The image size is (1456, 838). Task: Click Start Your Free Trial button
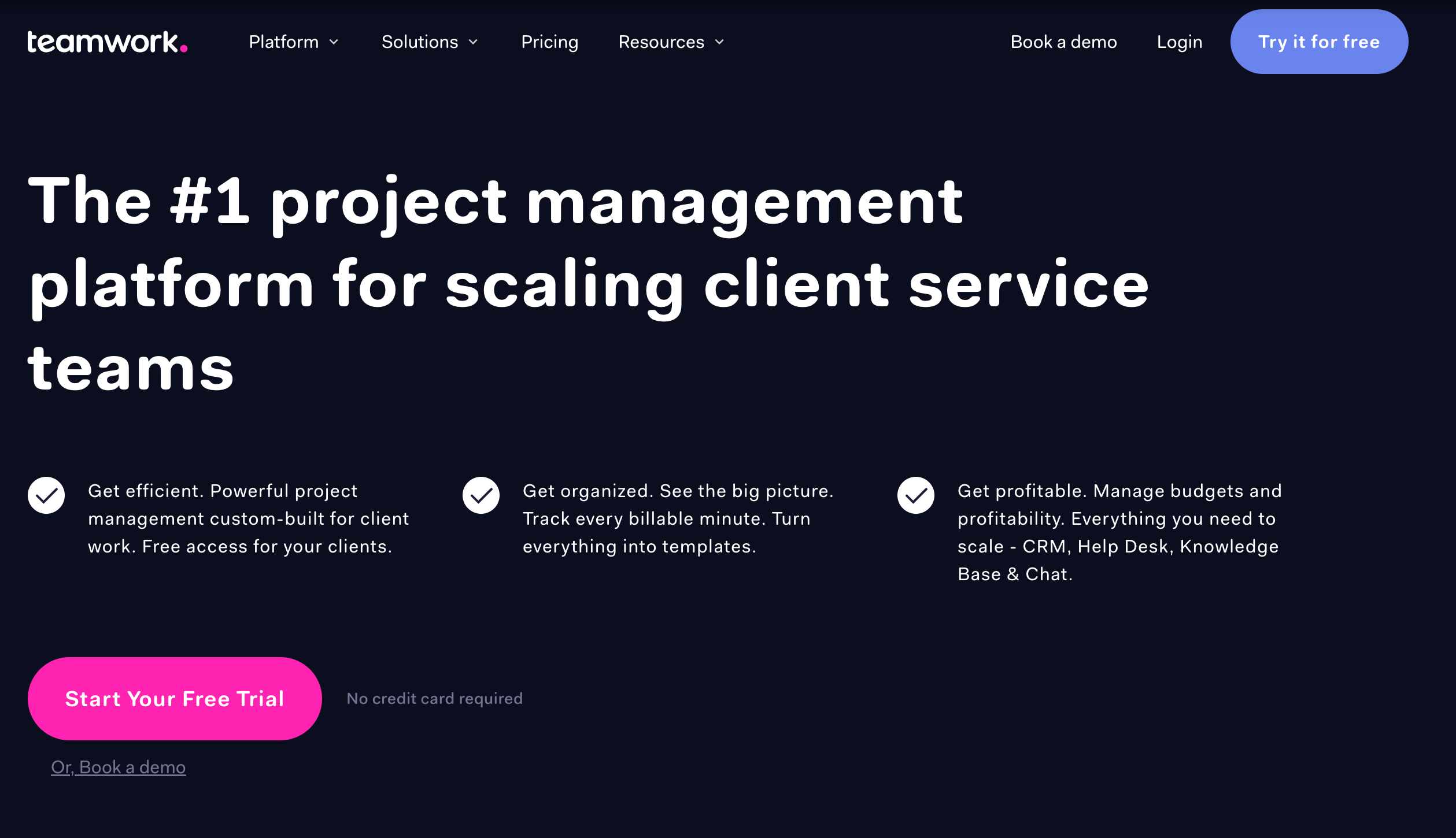175,698
